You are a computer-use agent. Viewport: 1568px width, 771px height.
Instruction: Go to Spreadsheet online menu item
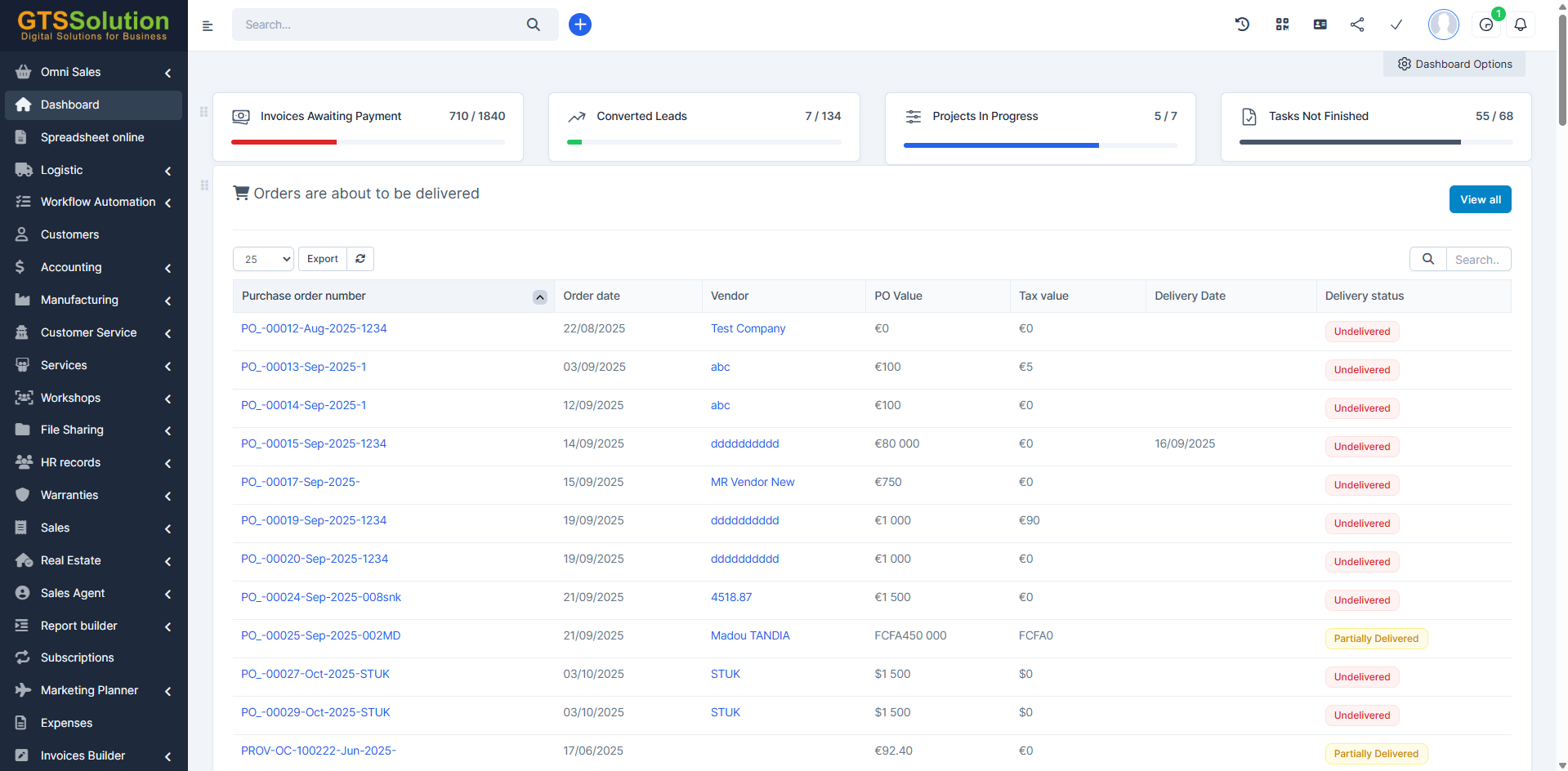[x=92, y=137]
